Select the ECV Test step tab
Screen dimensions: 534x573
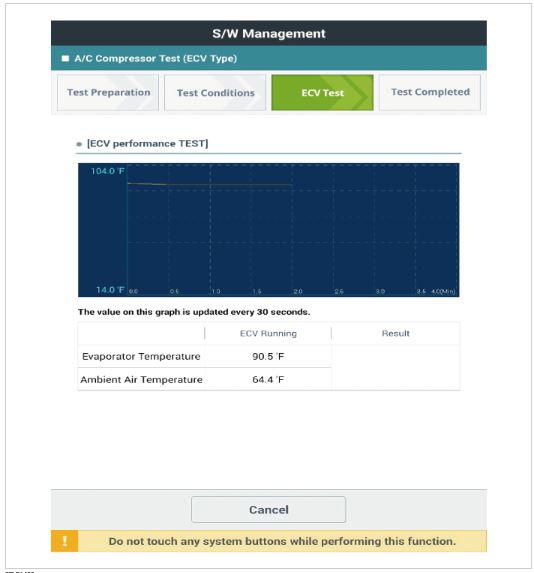click(x=322, y=93)
